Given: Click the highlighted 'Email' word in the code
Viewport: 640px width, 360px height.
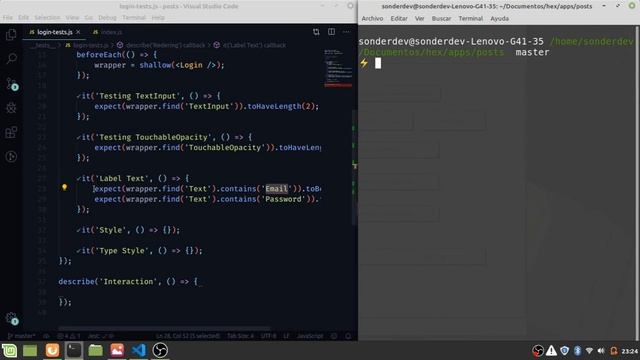Looking at the screenshot, I should (x=276, y=189).
